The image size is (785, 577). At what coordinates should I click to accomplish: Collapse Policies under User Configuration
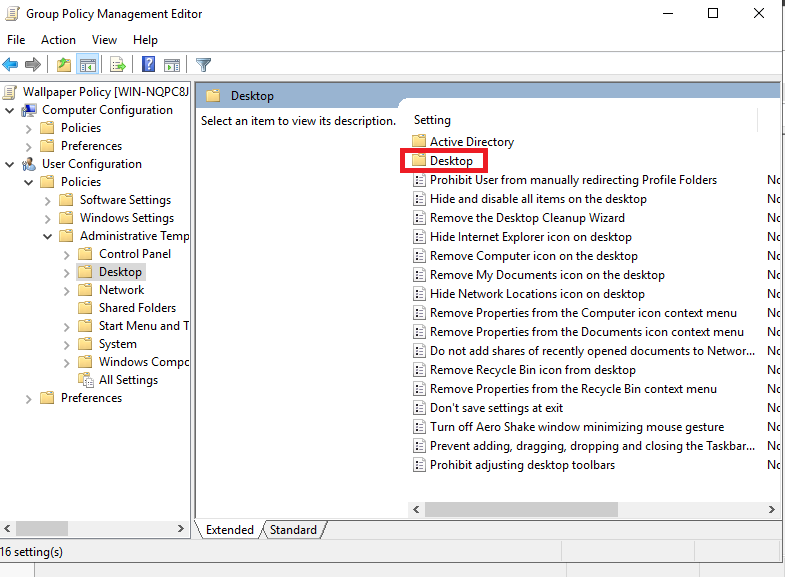29,182
